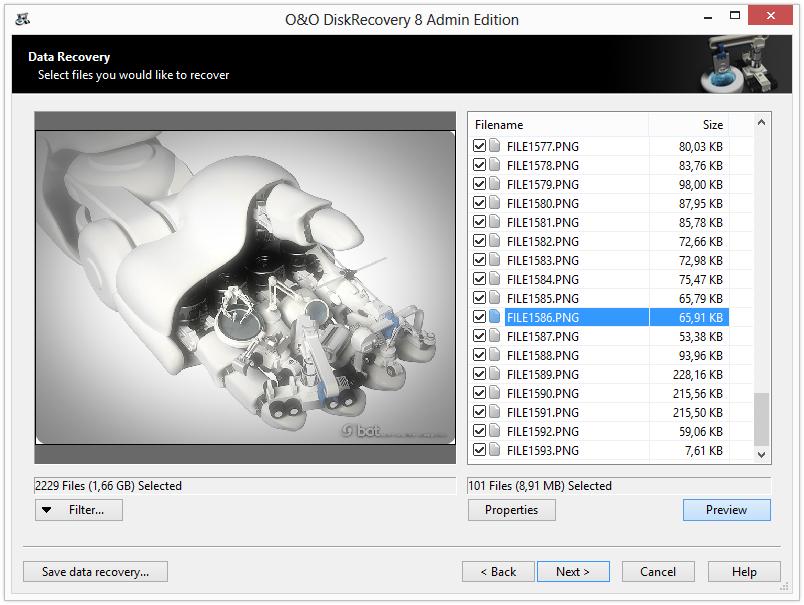Select file name FILE1578.PNG
Image resolution: width=804 pixels, height=605 pixels.
[x=542, y=166]
